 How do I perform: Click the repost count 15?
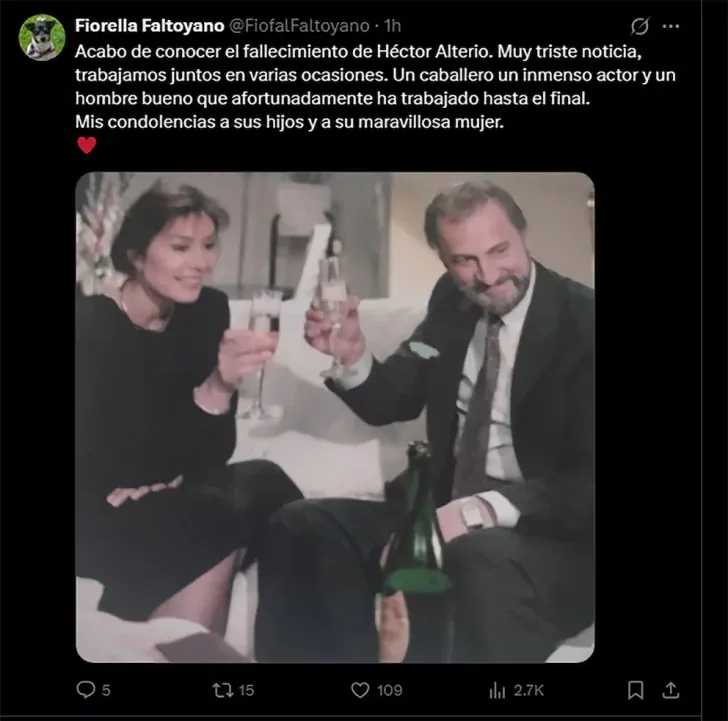click(246, 689)
